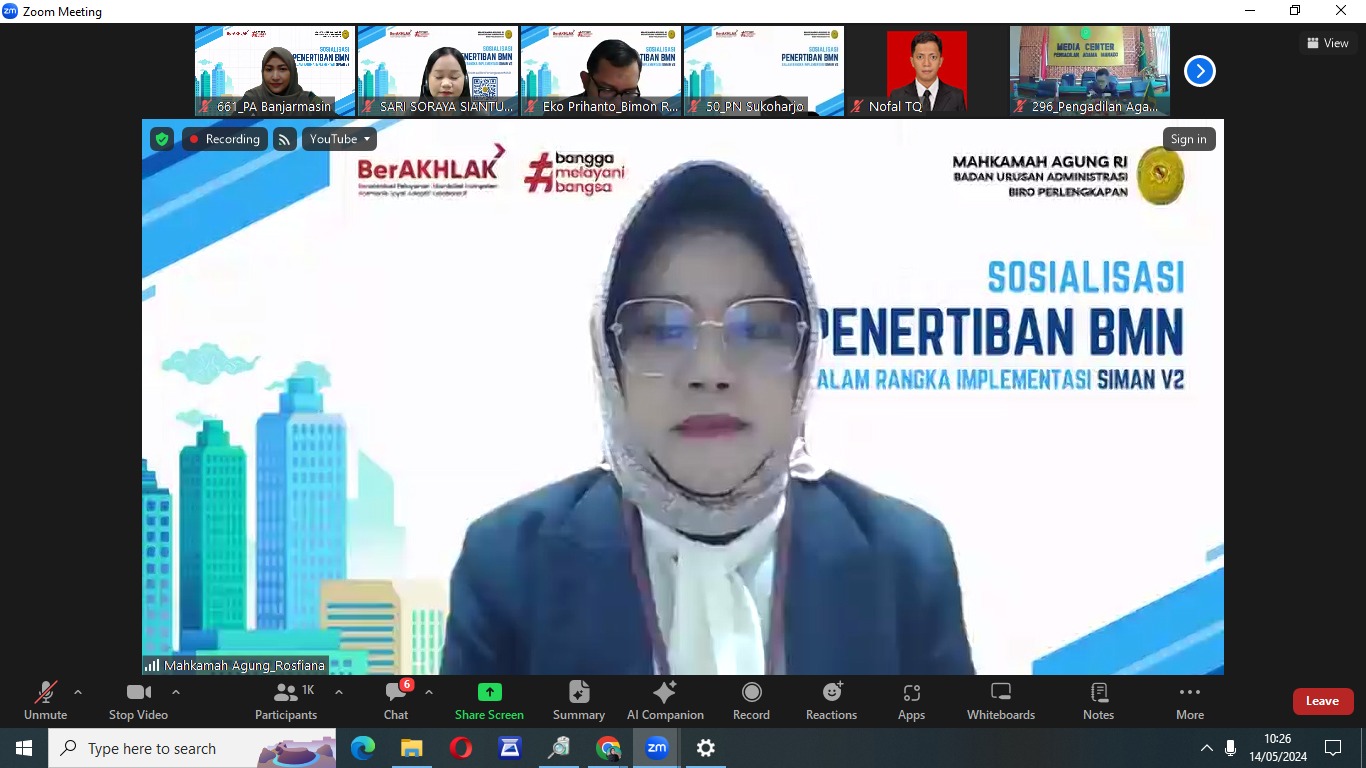Select Eko Prihanto_Bimon participant thumbnail
This screenshot has width=1366, height=768.
[601, 71]
